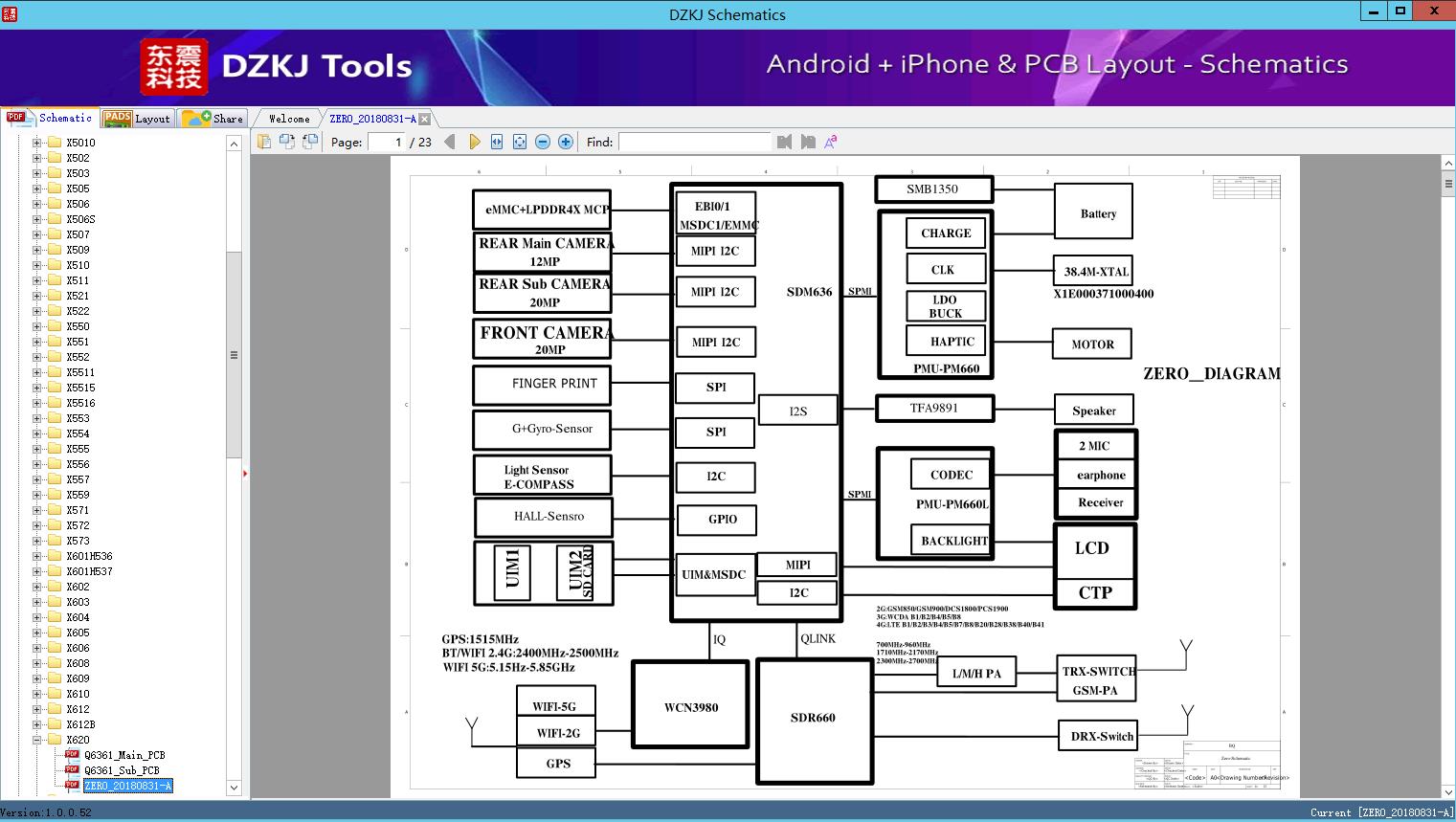Go to the next page arrow

pyautogui.click(x=474, y=142)
